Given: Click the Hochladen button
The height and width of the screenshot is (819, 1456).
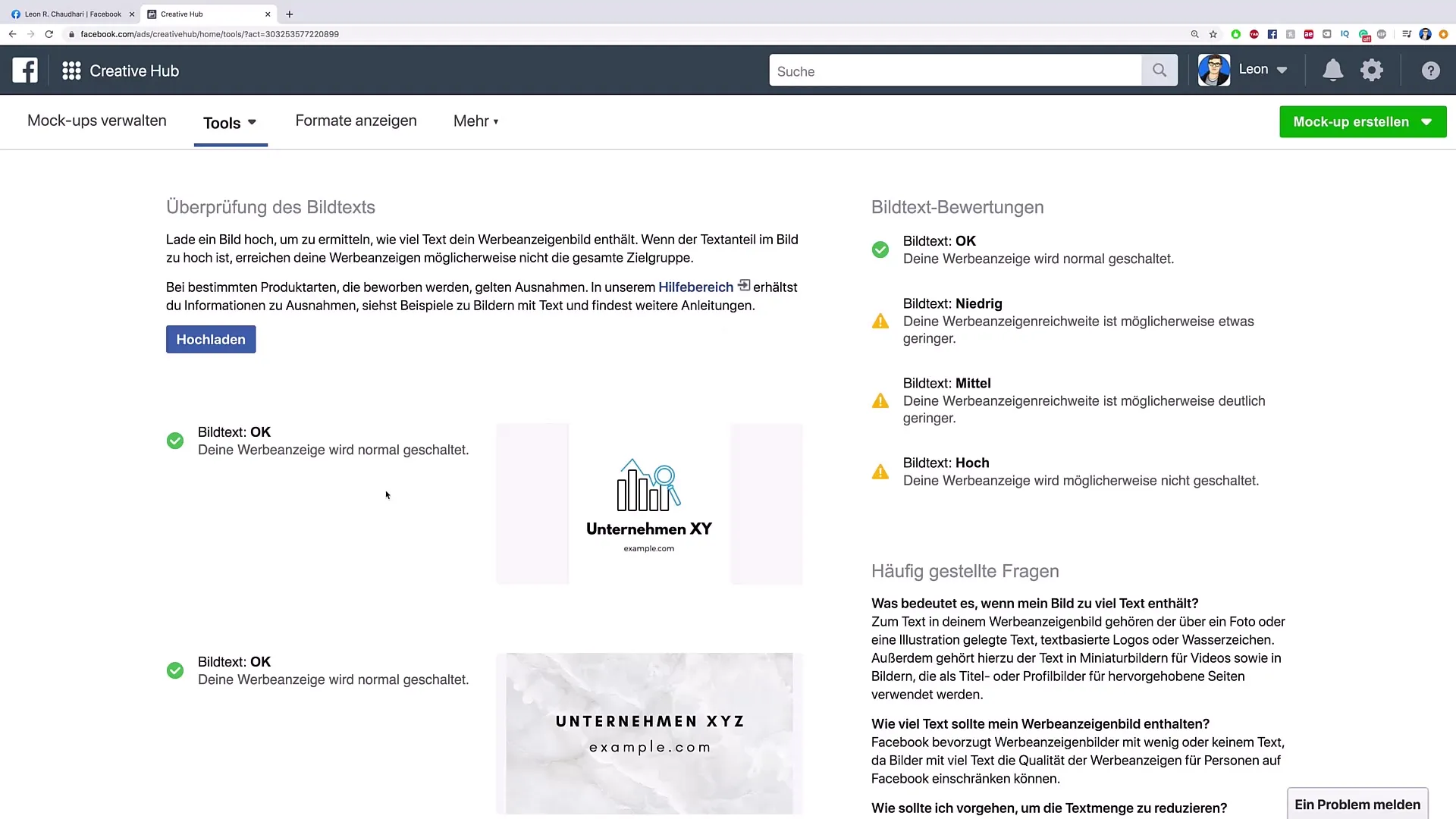Looking at the screenshot, I should coord(211,339).
